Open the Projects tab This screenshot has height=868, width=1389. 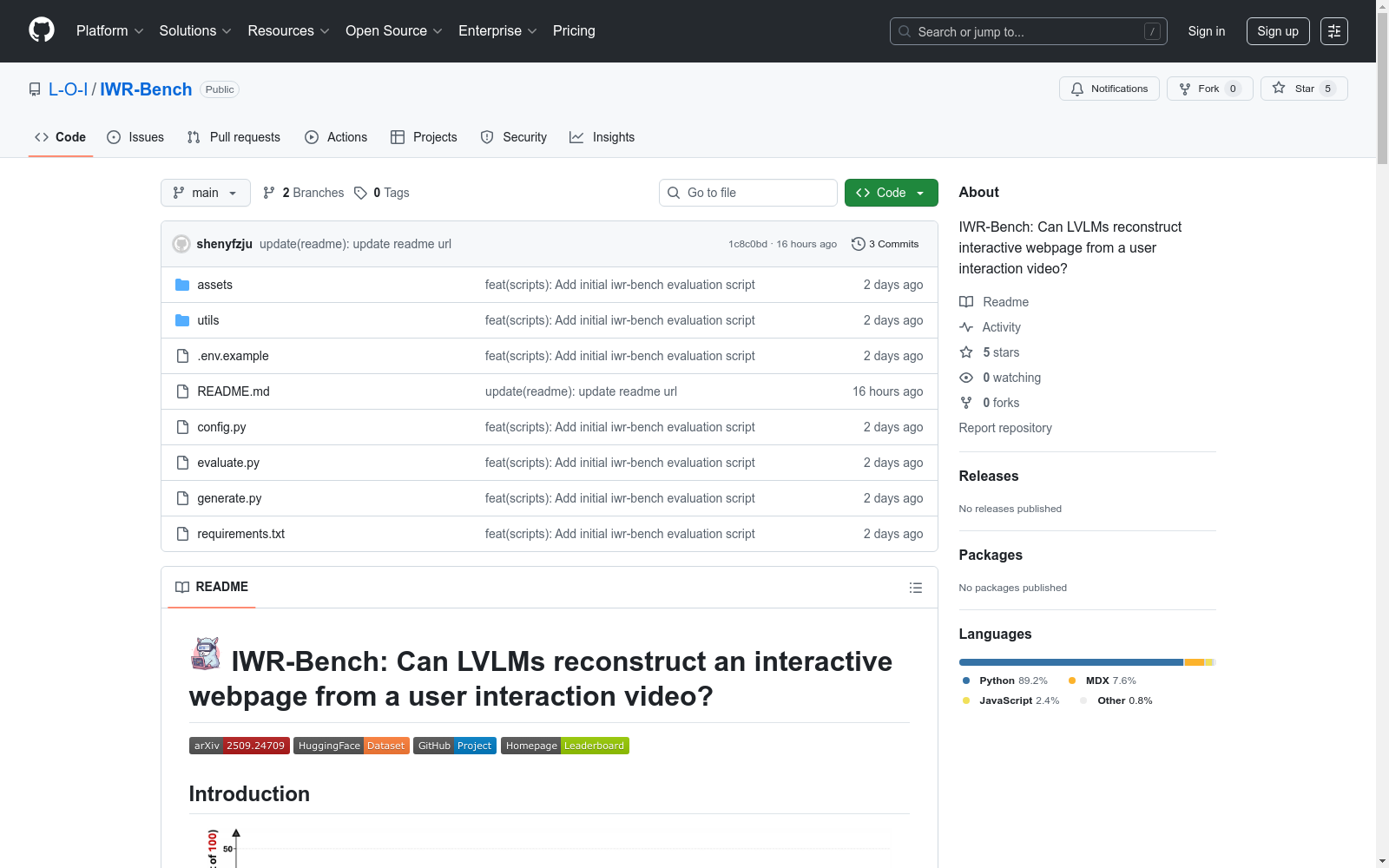(x=424, y=137)
